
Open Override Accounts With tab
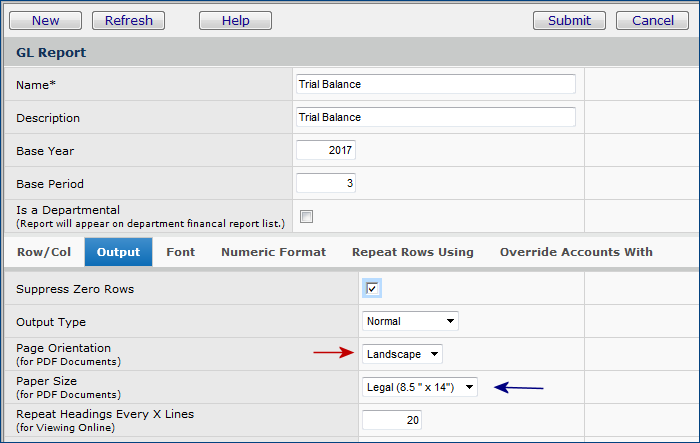click(x=576, y=252)
